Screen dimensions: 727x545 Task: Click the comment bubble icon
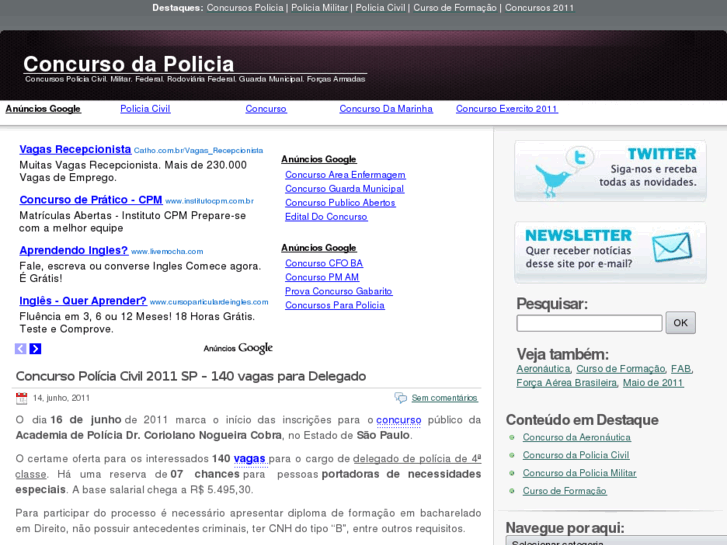pyautogui.click(x=401, y=398)
